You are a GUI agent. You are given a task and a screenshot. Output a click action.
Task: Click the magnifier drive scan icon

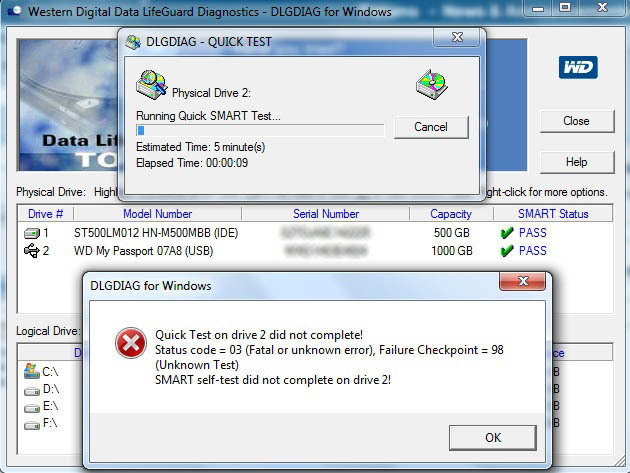152,84
